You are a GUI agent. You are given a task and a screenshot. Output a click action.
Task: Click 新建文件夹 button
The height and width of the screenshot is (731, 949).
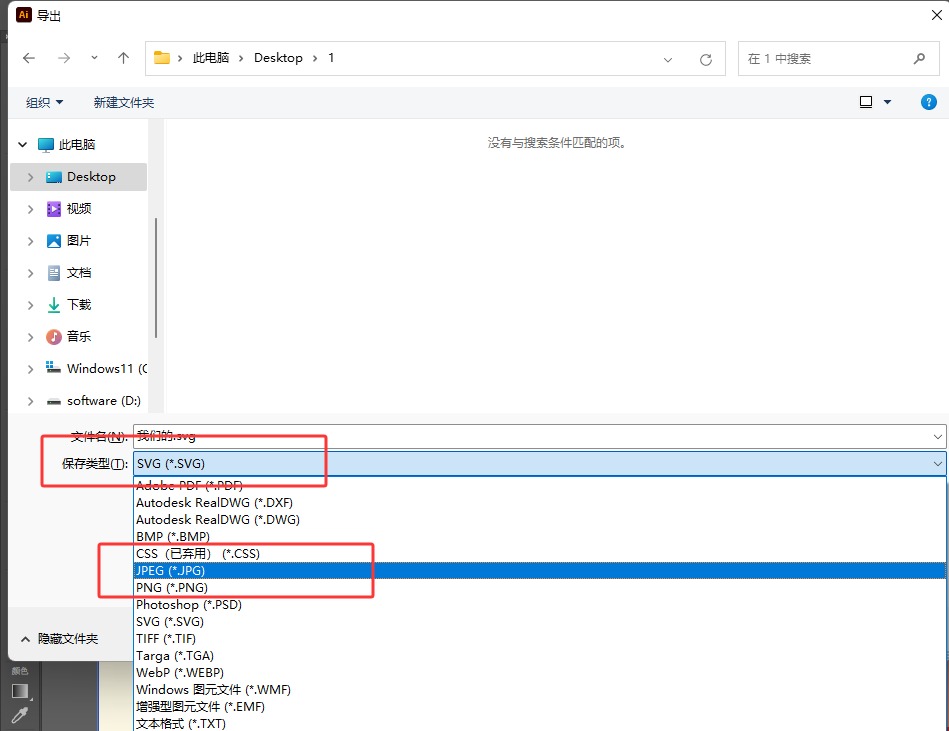(124, 103)
